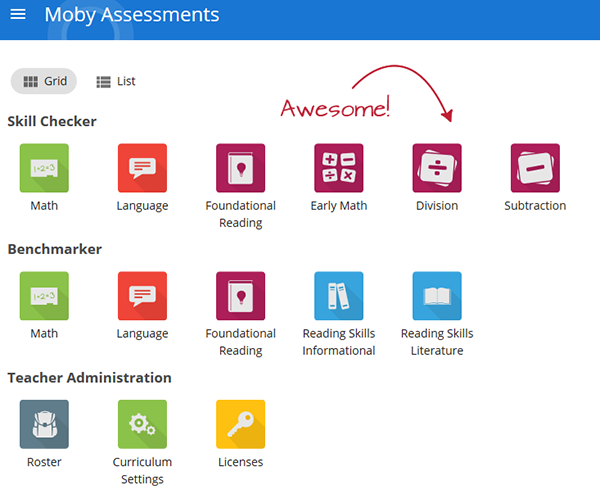This screenshot has width=600, height=494.
Task: Click Reading Skills Informational label
Action: [x=339, y=342]
